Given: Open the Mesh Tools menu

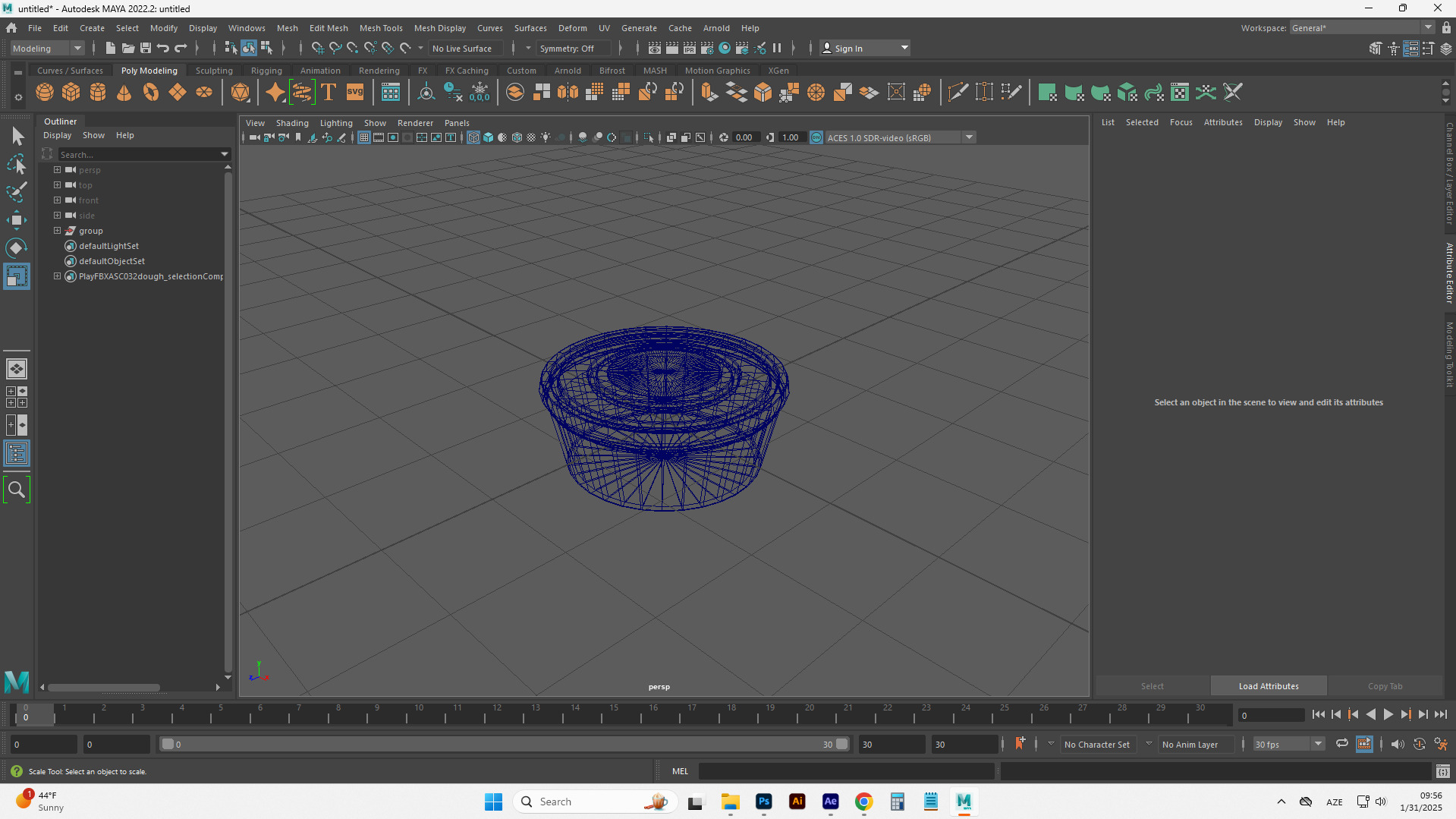Looking at the screenshot, I should point(381,27).
